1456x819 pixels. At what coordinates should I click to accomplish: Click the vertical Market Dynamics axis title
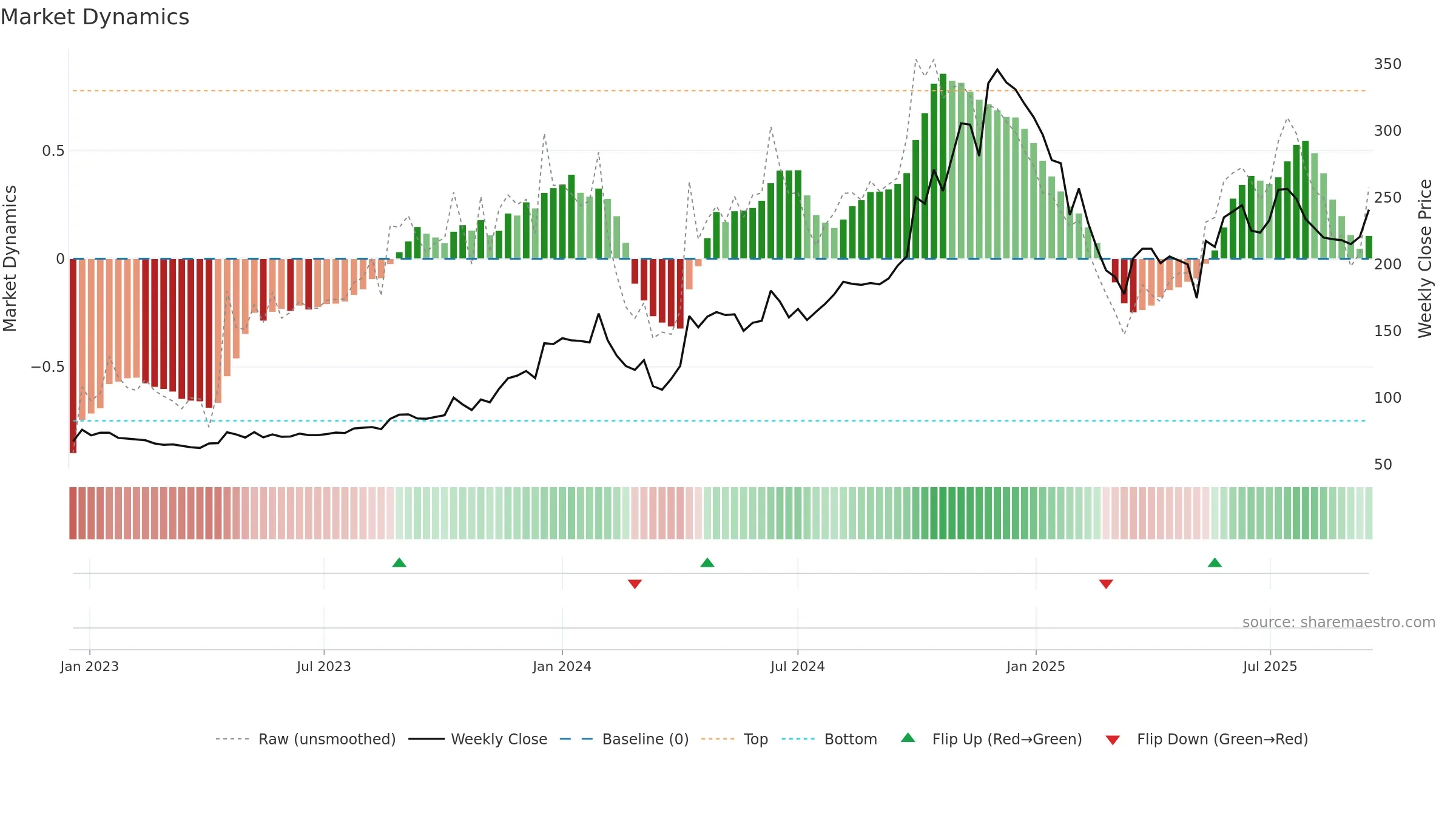[x=10, y=258]
